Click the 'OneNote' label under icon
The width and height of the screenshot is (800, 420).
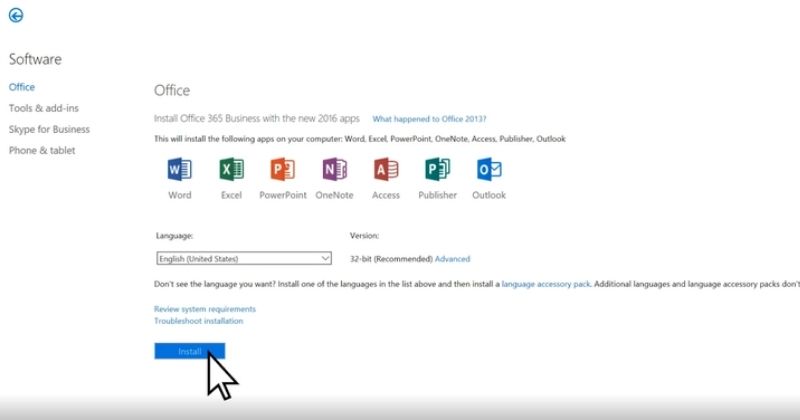(x=334, y=195)
